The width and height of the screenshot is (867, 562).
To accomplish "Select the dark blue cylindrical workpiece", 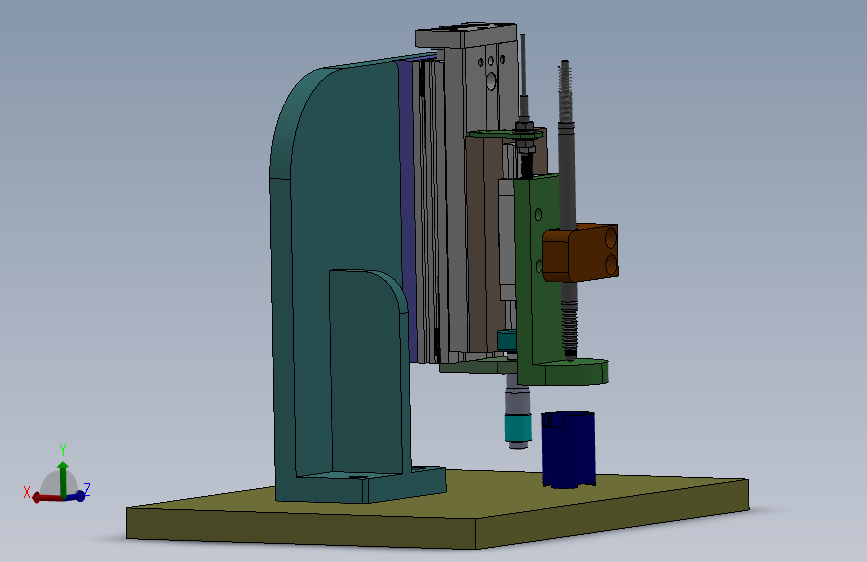I will tap(568, 449).
